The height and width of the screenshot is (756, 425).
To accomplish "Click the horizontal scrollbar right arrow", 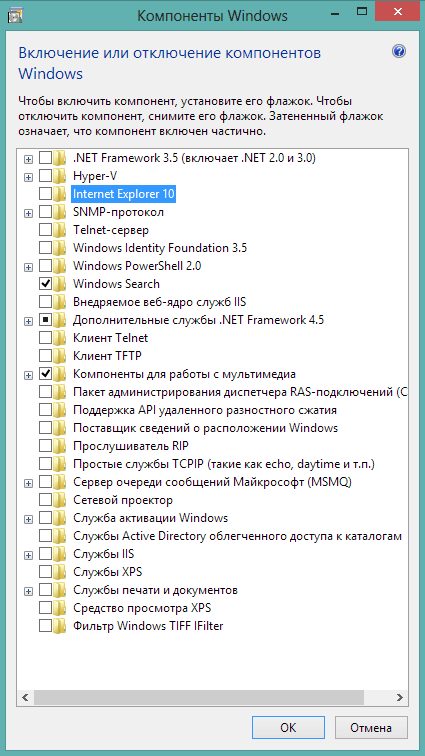I will [x=399, y=697].
